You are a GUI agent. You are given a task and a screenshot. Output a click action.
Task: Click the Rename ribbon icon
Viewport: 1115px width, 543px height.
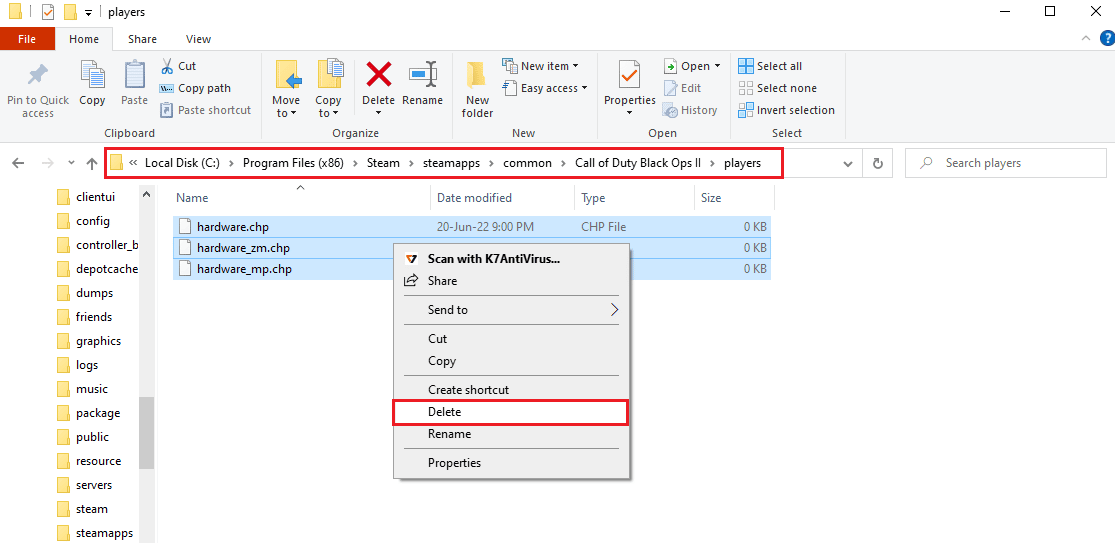[x=422, y=74]
